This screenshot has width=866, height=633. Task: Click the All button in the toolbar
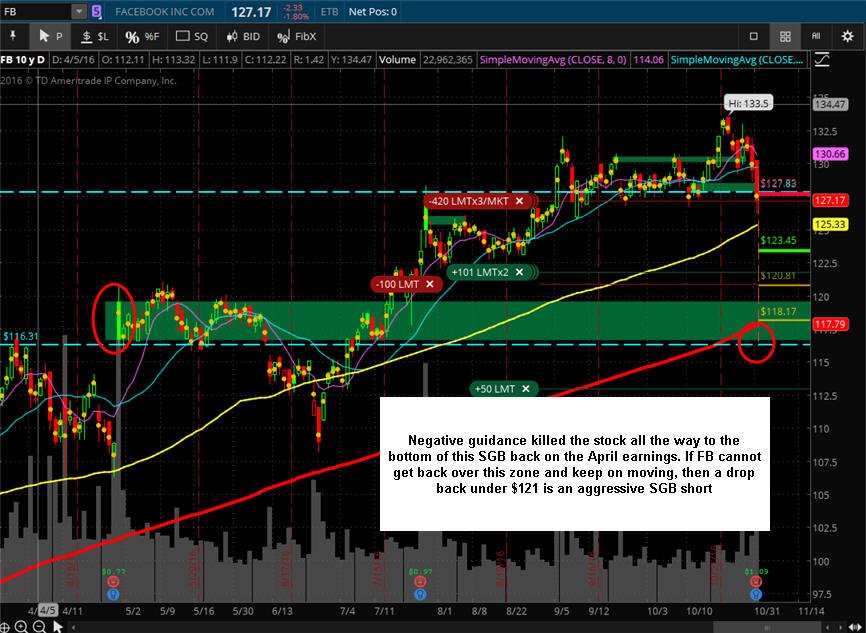pyautogui.click(x=816, y=36)
